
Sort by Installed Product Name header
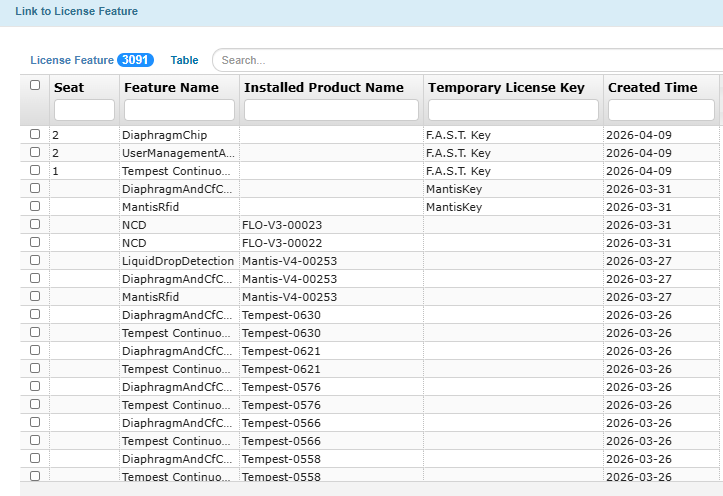coord(323,87)
